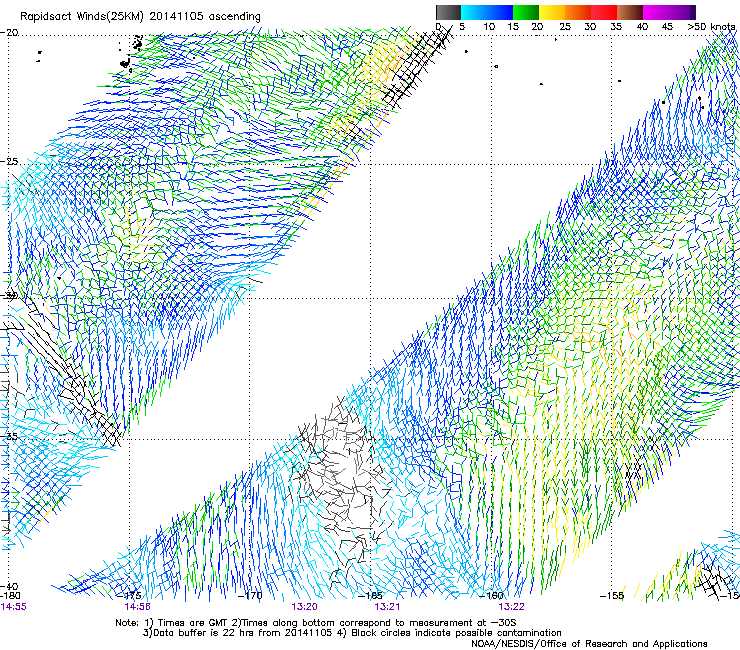The height and width of the screenshot is (650, 740).
Task: Click the '-155' longitude axis label
Action: 612,595
